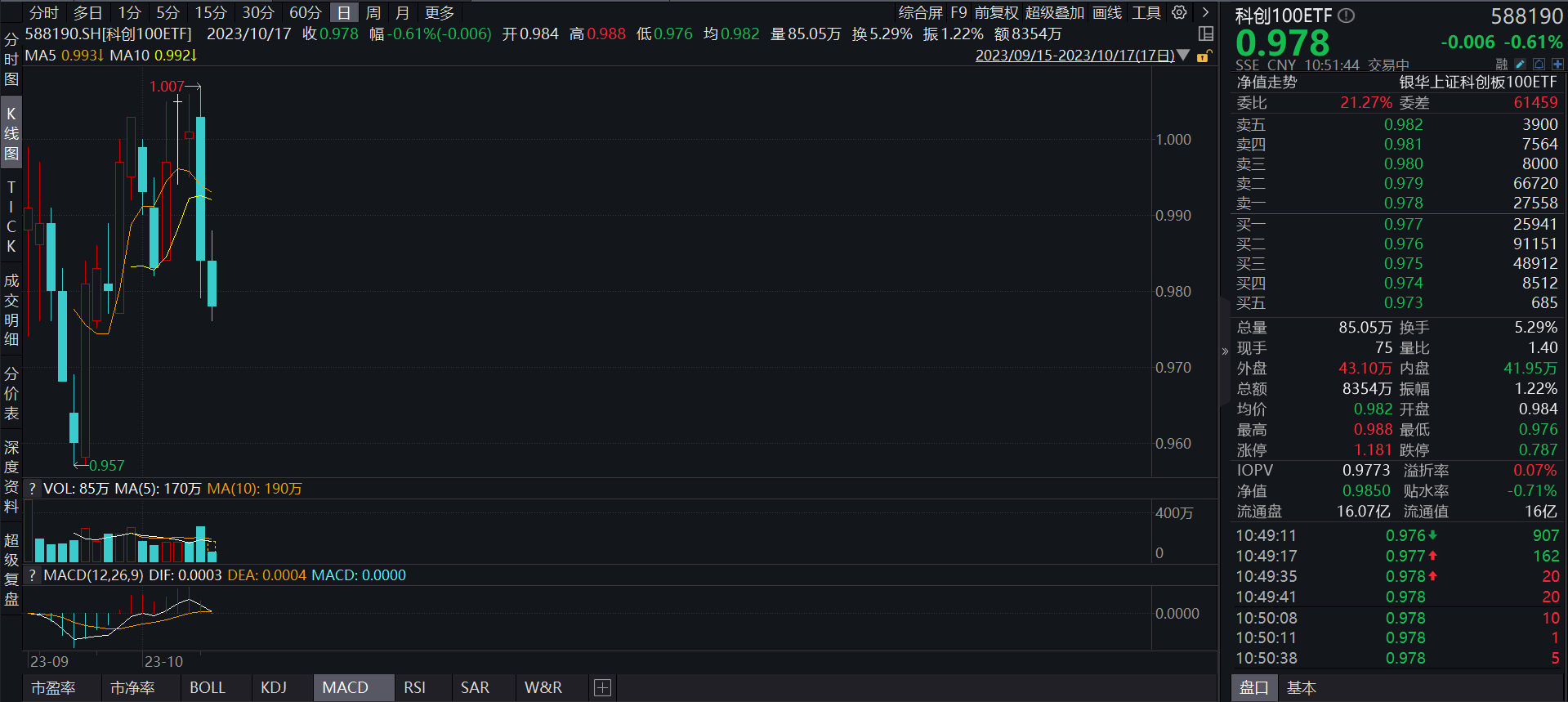The width and height of the screenshot is (1568, 702).
Task: Set a price alert bell icon
Action: 1539,64
